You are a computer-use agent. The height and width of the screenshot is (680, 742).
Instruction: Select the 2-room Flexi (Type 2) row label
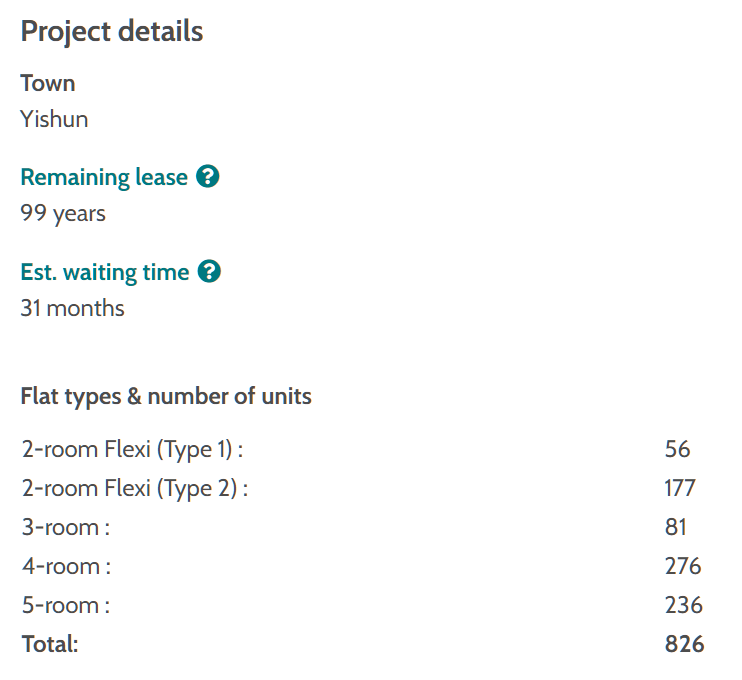pyautogui.click(x=134, y=489)
